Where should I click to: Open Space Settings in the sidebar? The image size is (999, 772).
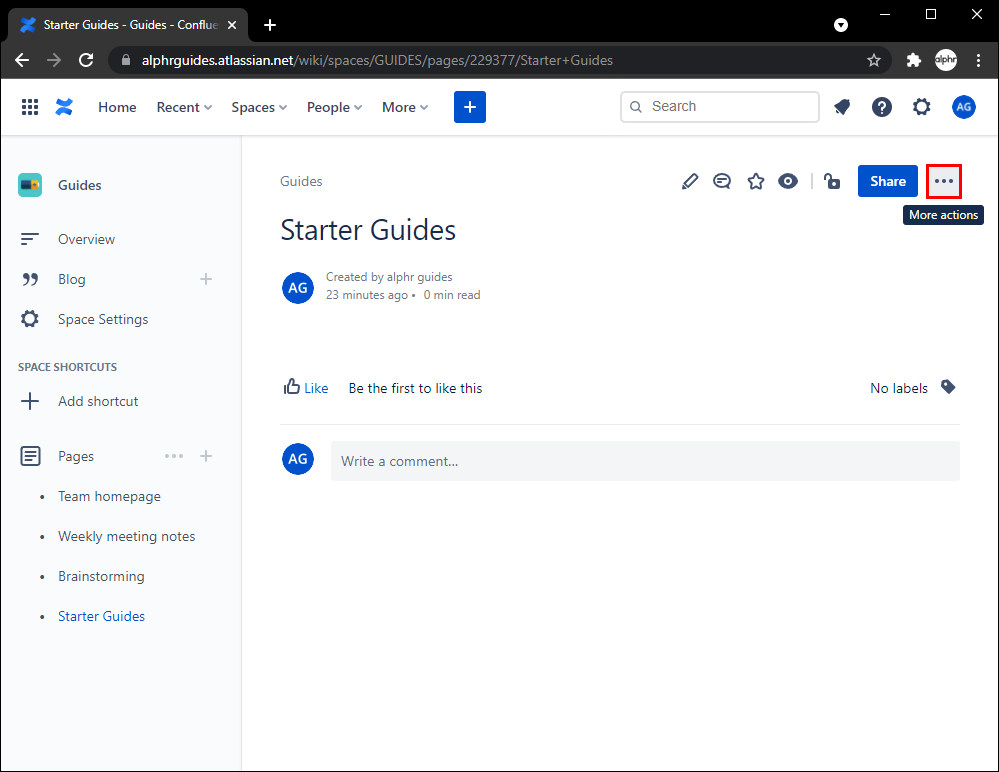tap(102, 319)
